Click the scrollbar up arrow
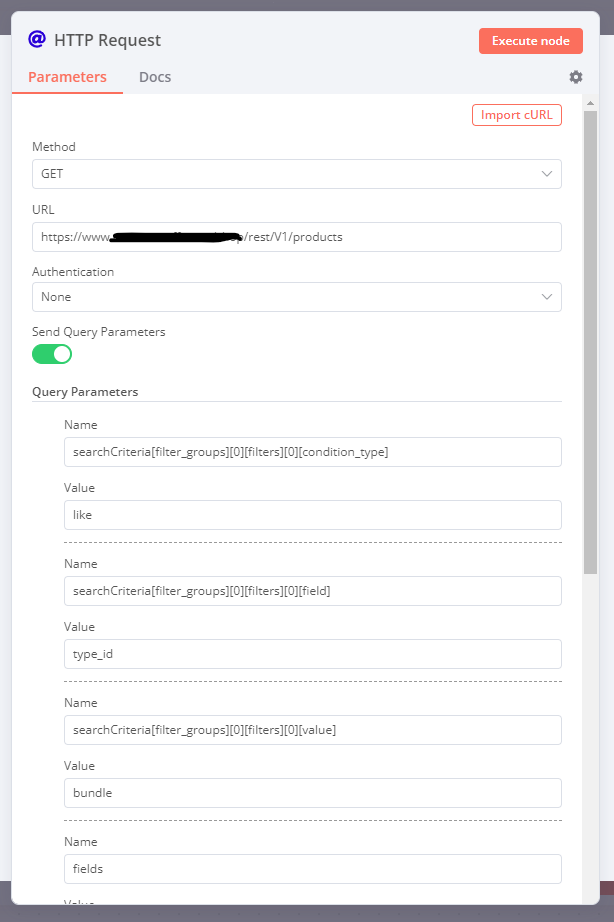Viewport: 614px width, 922px height. (x=591, y=103)
